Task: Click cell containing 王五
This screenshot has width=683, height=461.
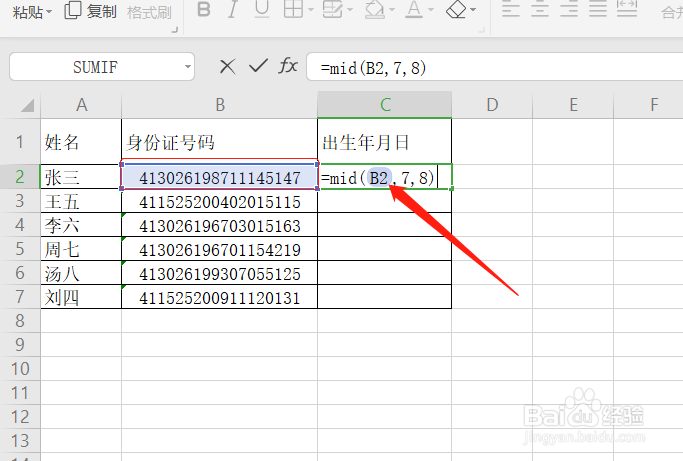Action: click(x=81, y=201)
